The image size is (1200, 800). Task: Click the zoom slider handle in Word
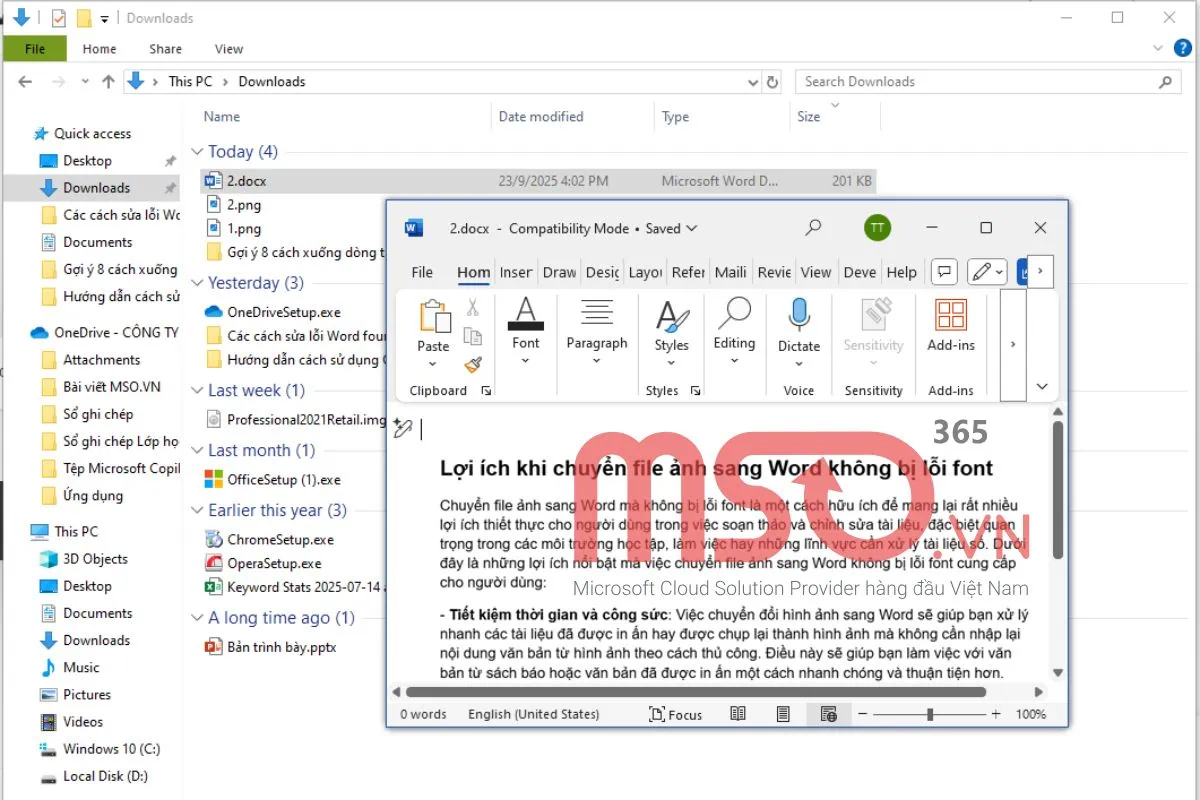click(x=930, y=714)
